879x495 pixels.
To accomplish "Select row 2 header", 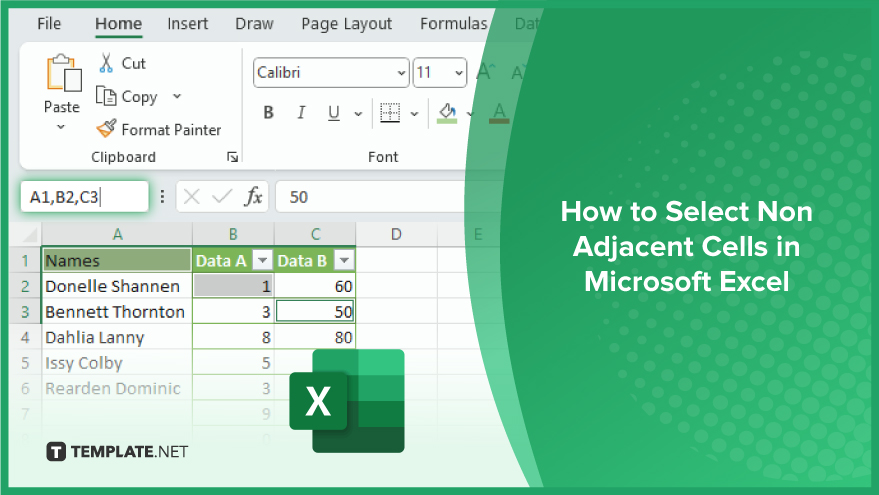I will pyautogui.click(x=25, y=286).
